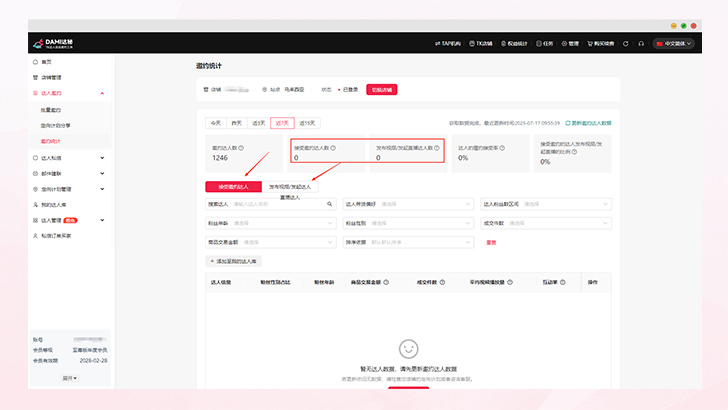The width and height of the screenshot is (728, 410).
Task: Open the 达人粉丝数区间 dropdown
Action: point(546,204)
